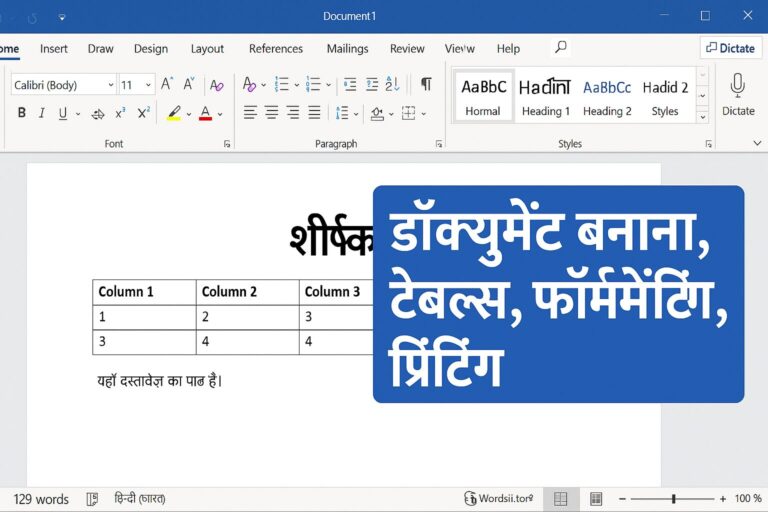The height and width of the screenshot is (512, 768).
Task: Align text right
Action: click(293, 113)
